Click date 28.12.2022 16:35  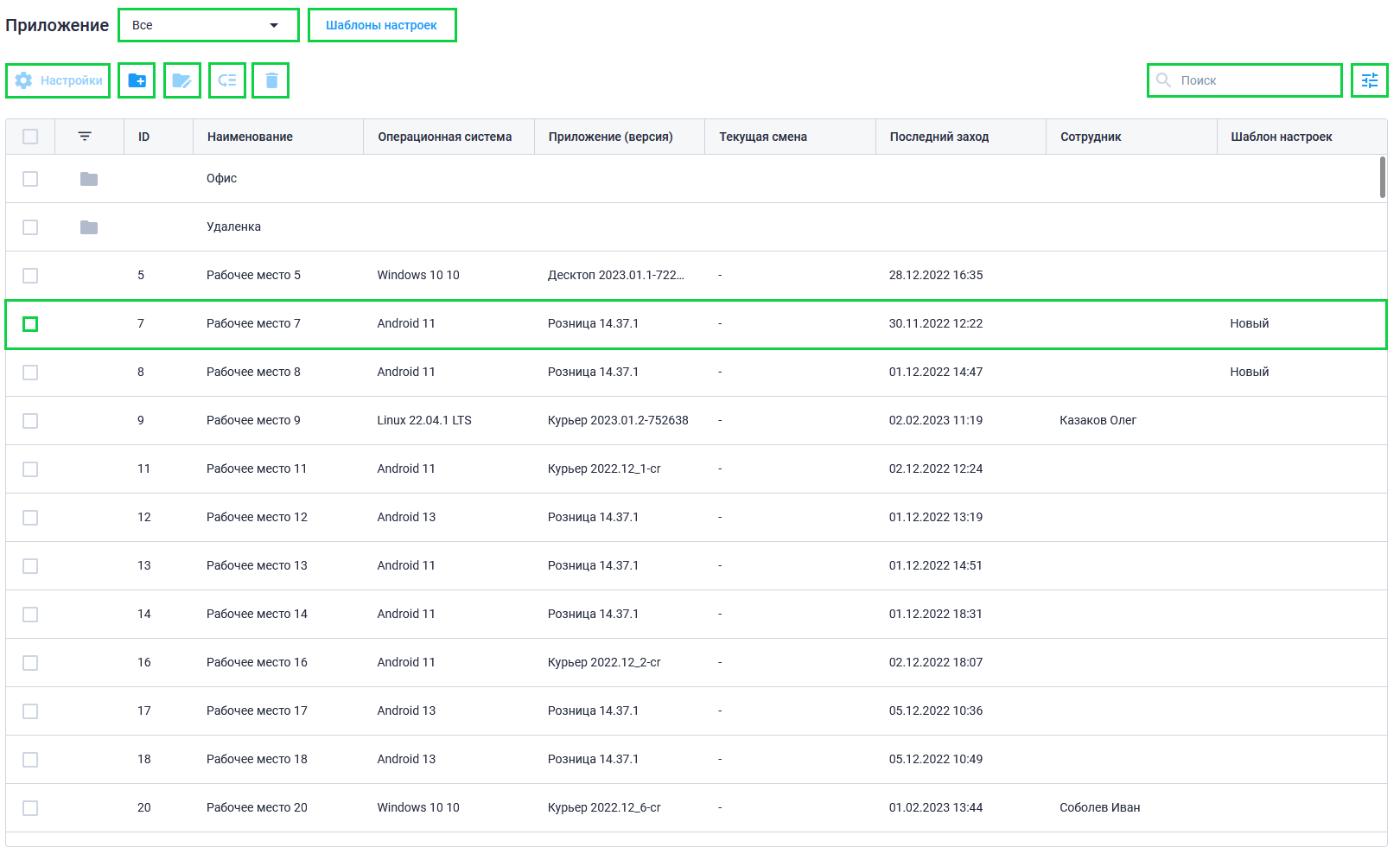point(936,275)
